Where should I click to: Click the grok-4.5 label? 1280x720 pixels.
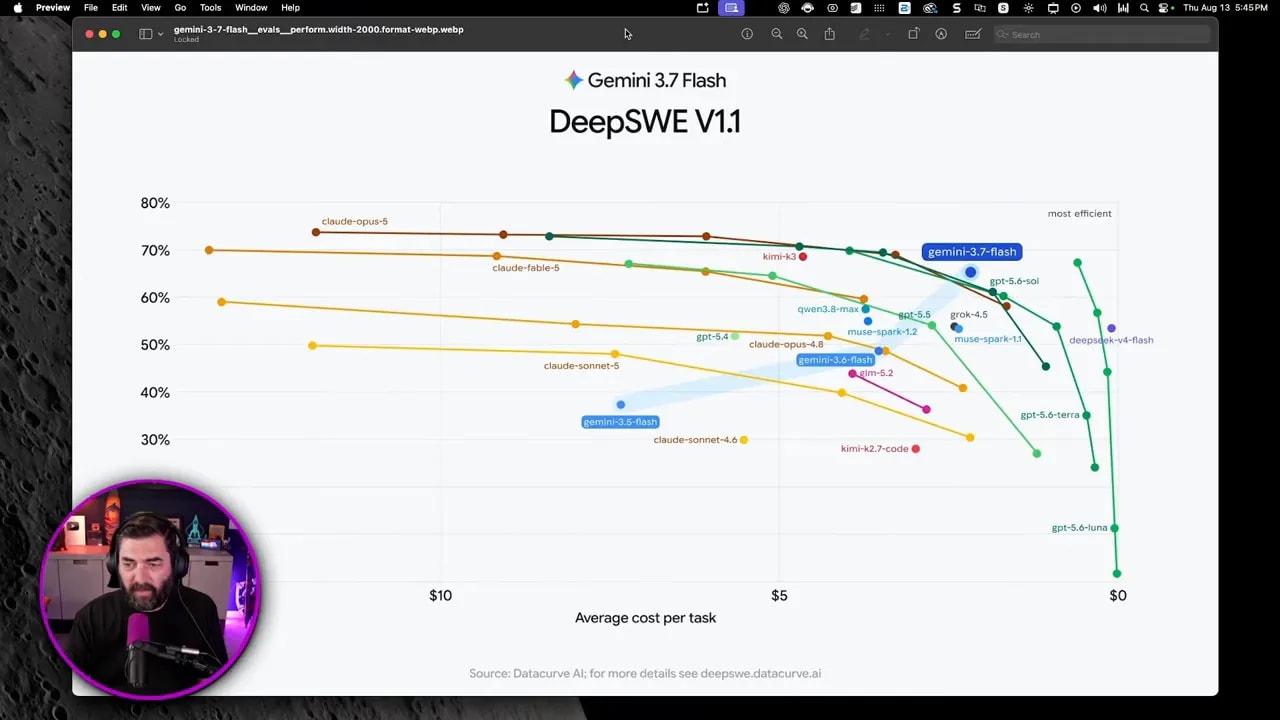coord(968,315)
